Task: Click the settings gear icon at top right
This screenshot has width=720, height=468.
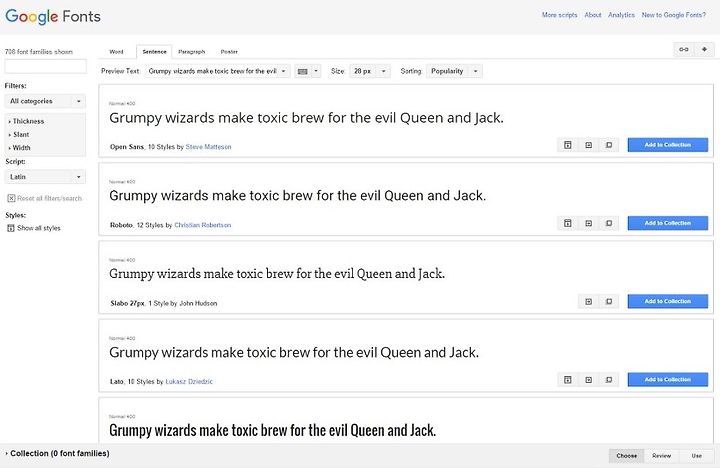Action: (704, 49)
